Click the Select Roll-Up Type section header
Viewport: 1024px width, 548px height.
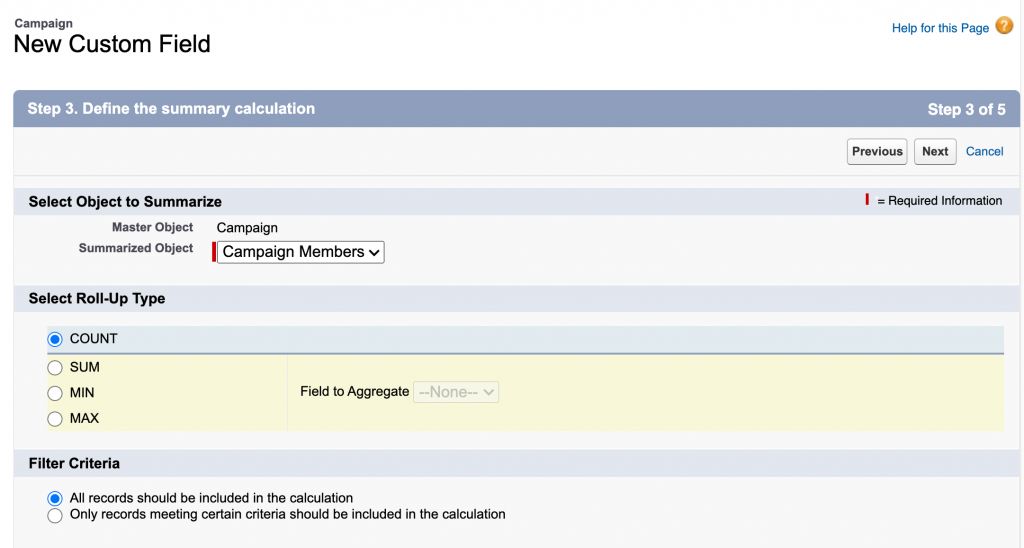point(97,299)
